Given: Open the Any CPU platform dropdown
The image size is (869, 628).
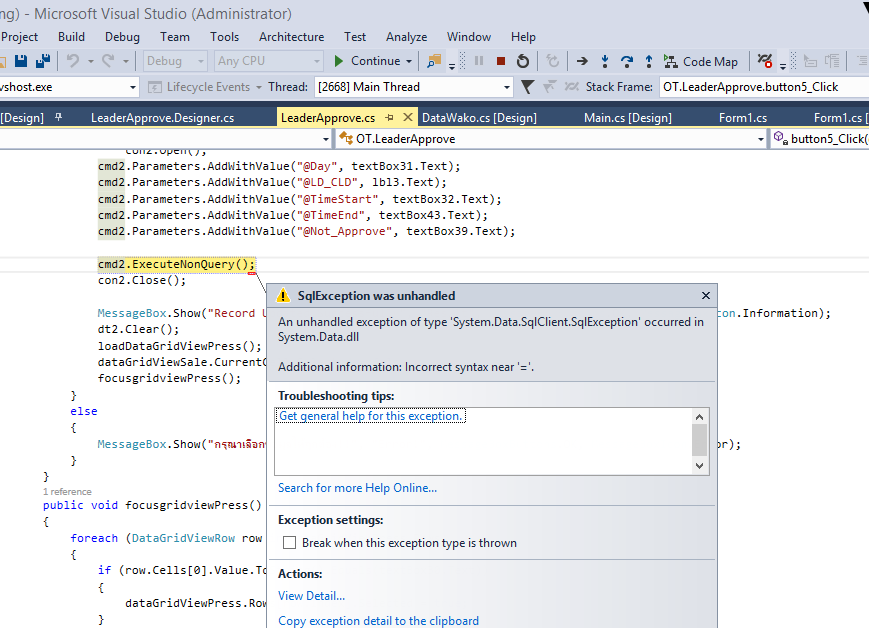Looking at the screenshot, I should [x=268, y=61].
